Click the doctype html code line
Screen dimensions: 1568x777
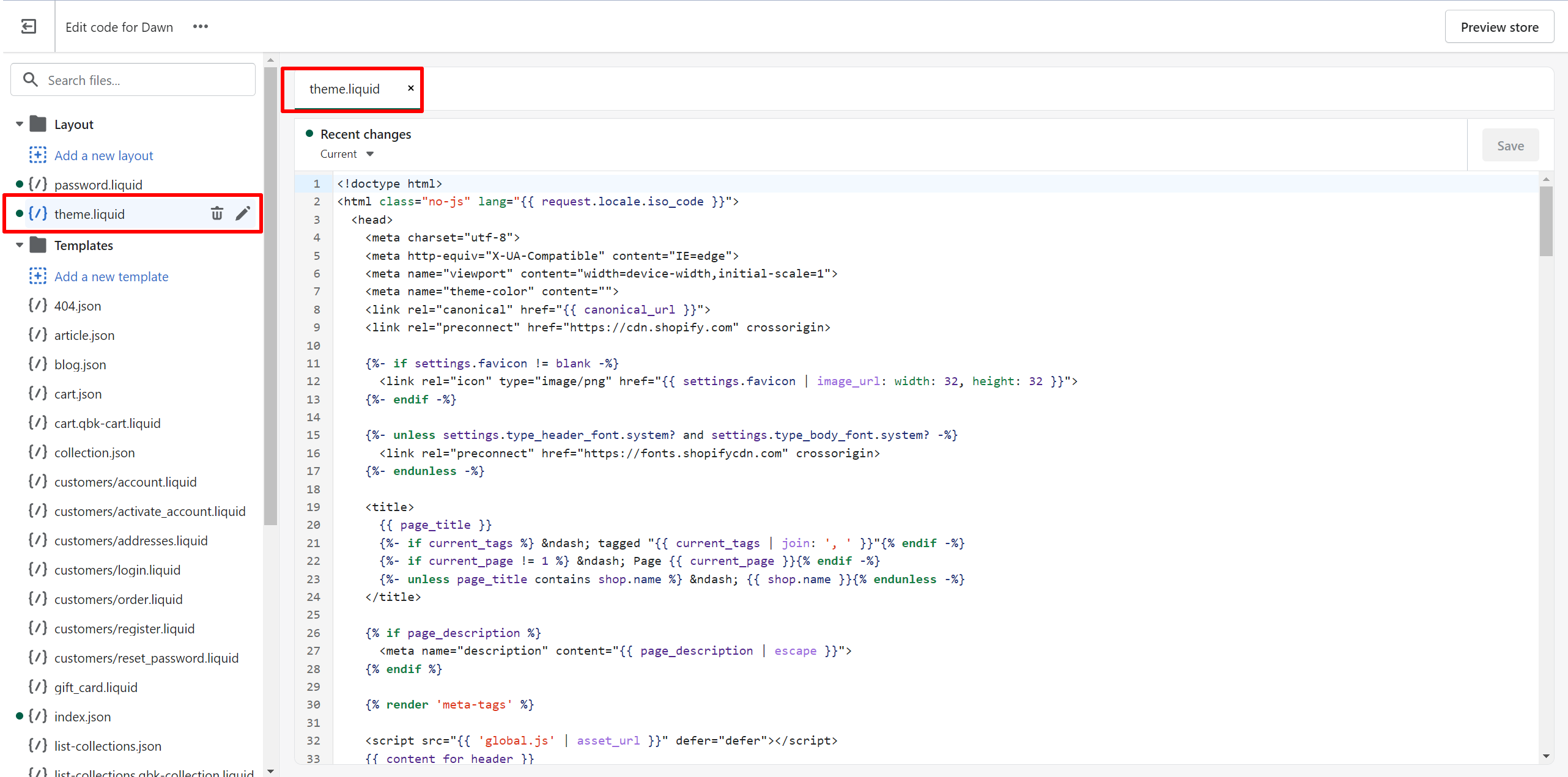390,183
